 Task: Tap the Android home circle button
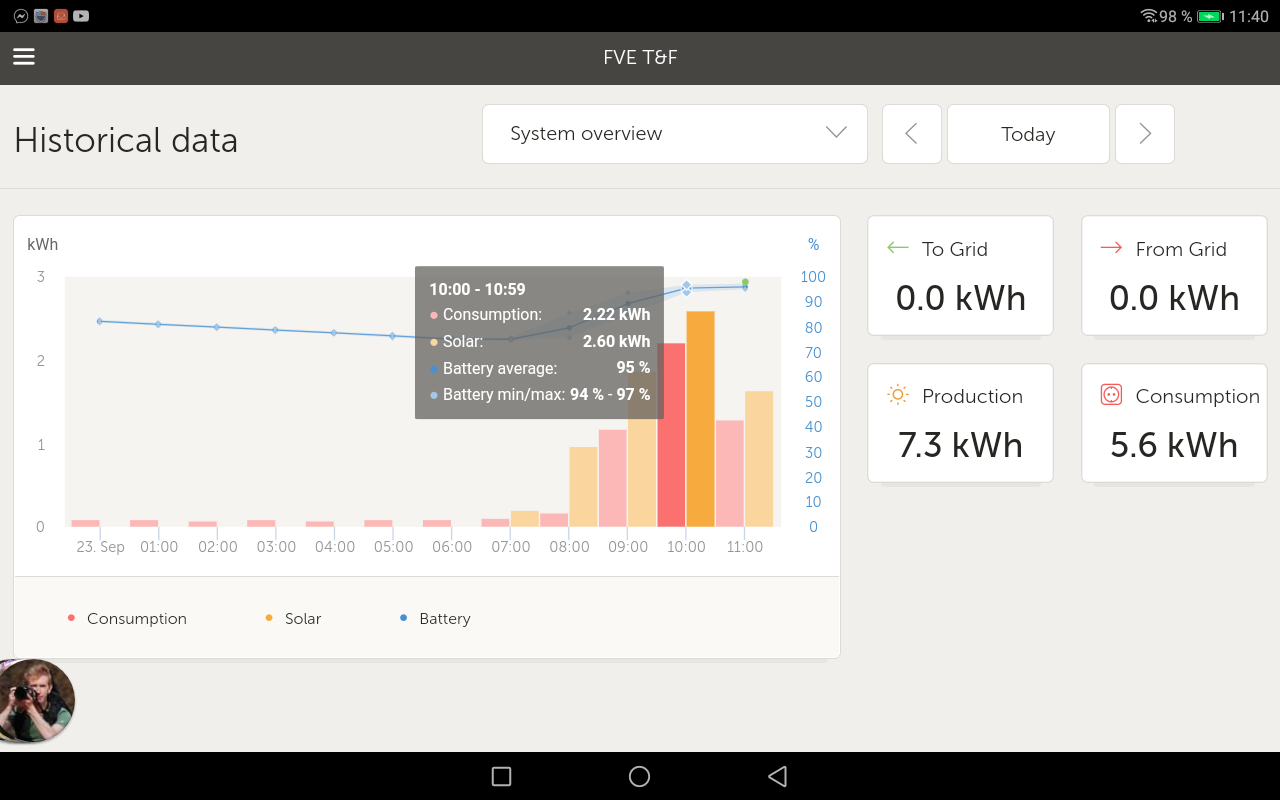(640, 776)
